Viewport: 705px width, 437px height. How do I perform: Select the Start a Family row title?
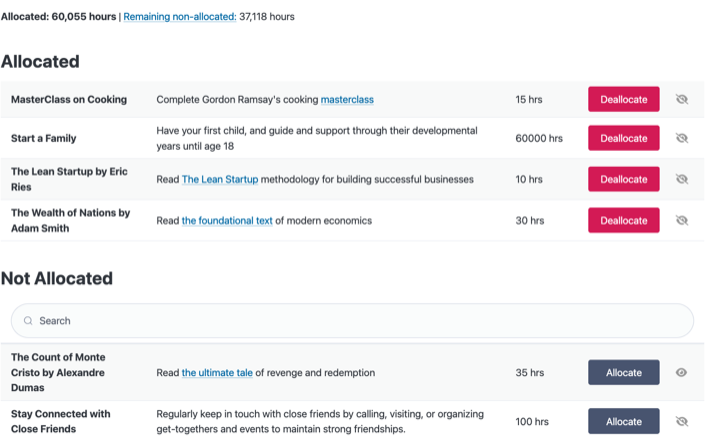click(x=44, y=138)
